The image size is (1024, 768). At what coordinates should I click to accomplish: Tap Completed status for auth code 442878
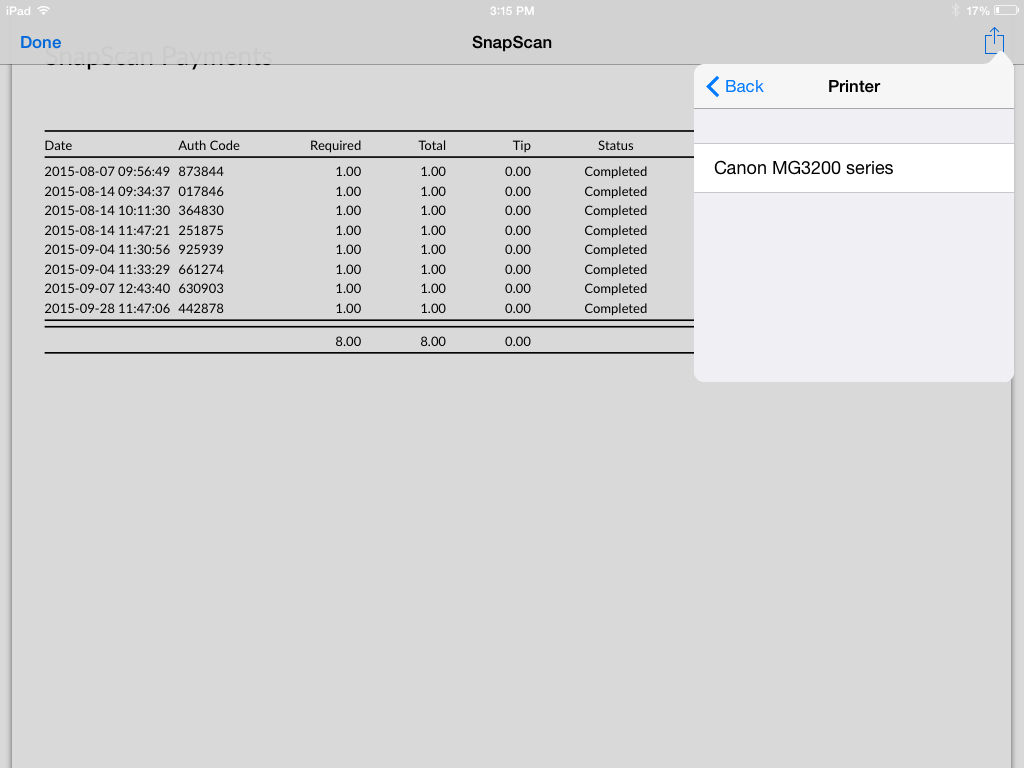(616, 308)
